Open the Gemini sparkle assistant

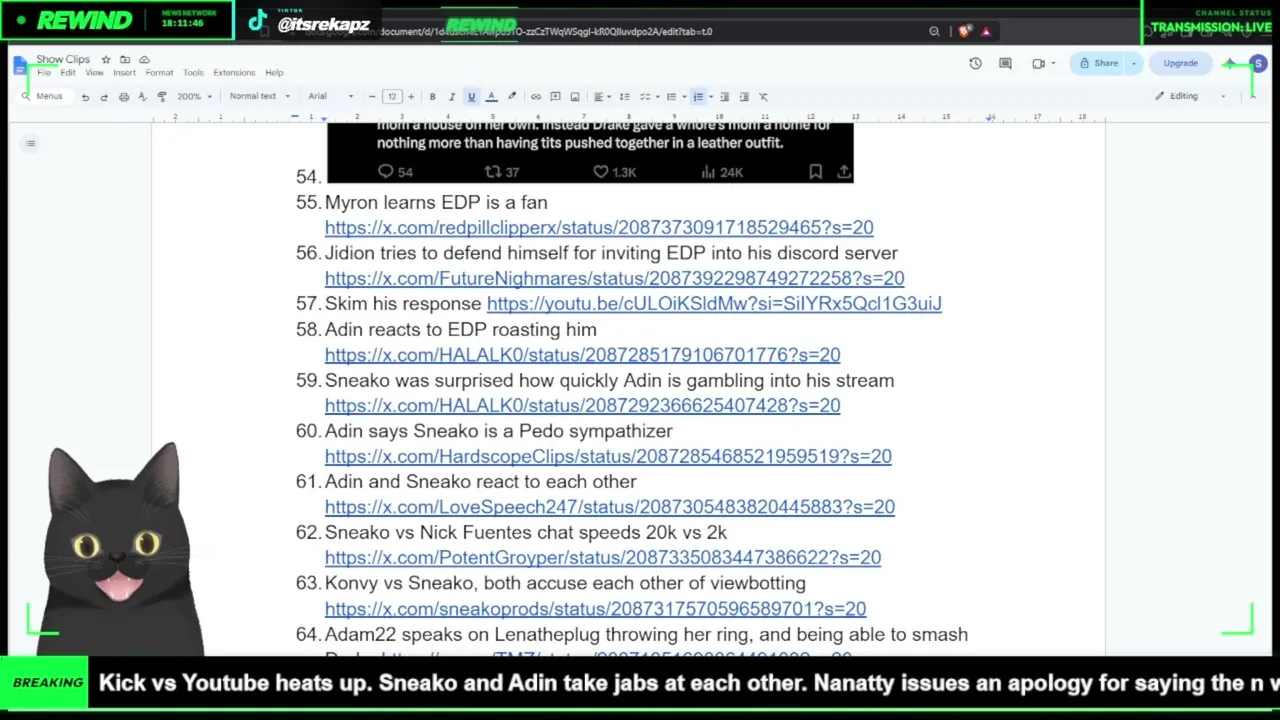pos(1229,64)
